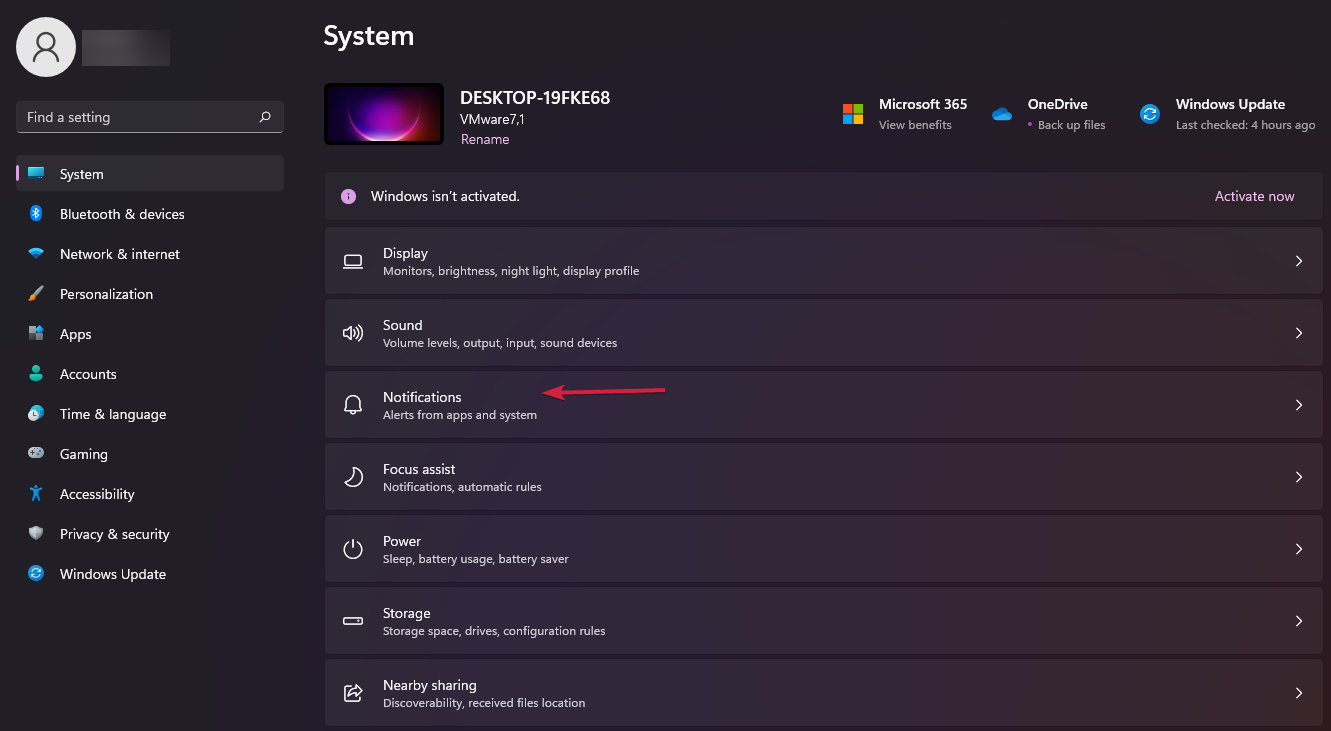Open Focus assist via its chevron

tap(1299, 477)
